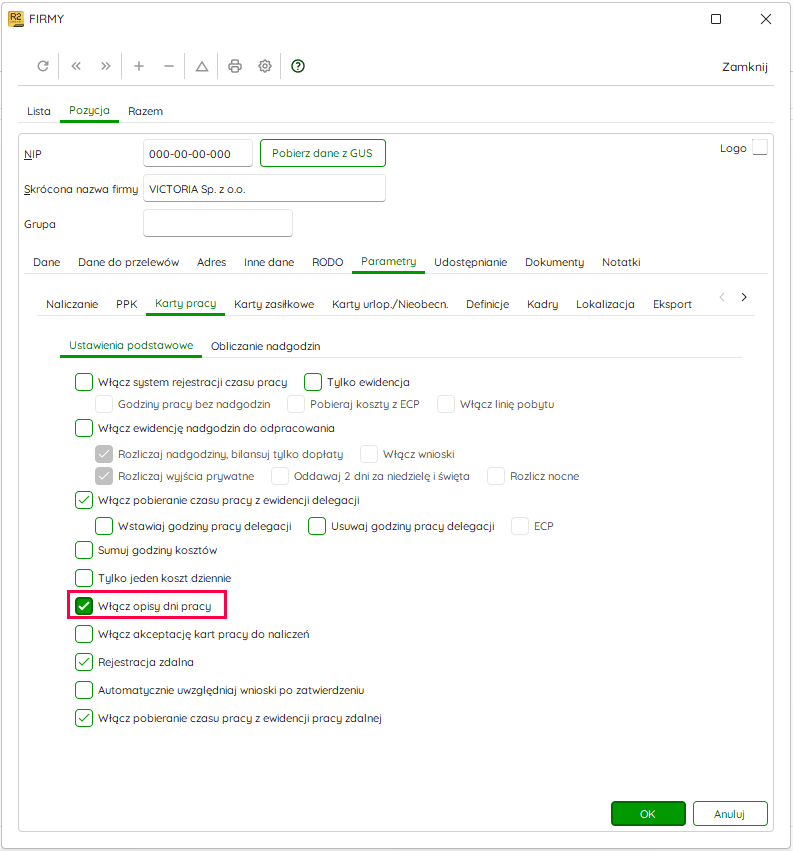Screen dimensions: 793x851
Task: Remove the record with the minus icon
Action: click(169, 66)
